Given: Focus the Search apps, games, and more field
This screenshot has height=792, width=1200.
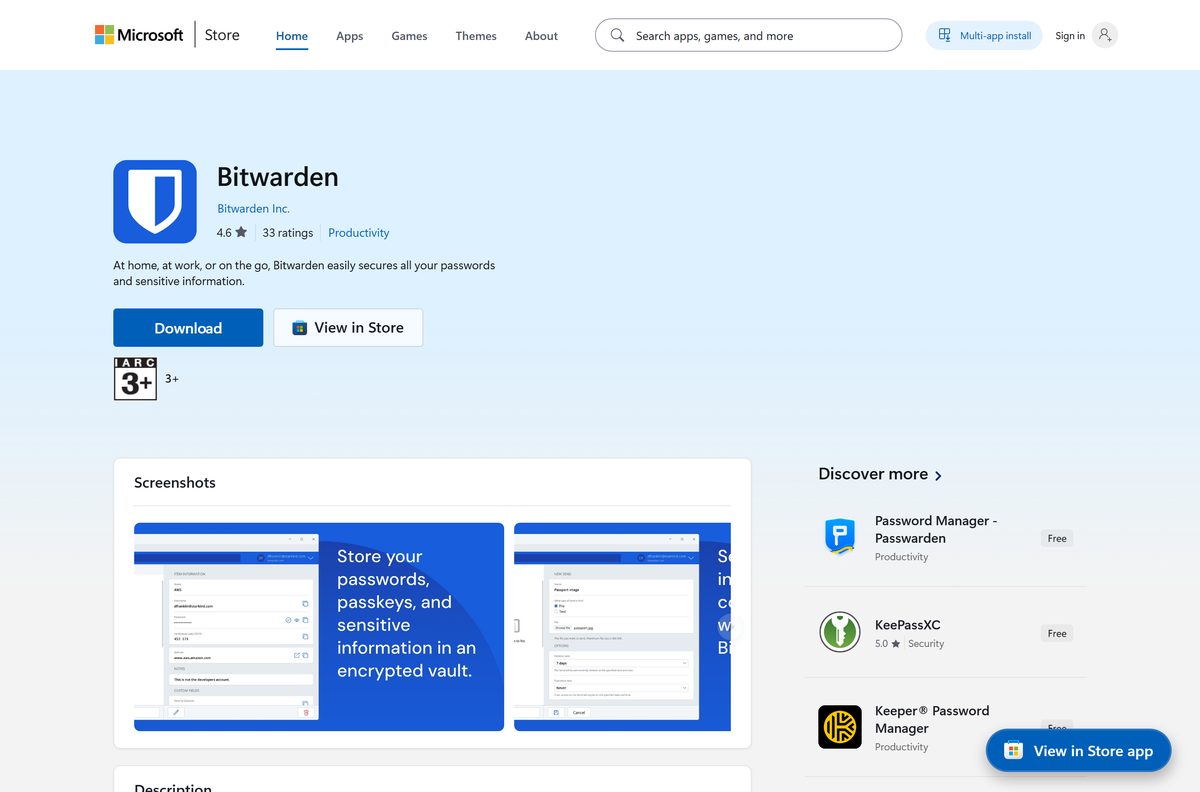Looking at the screenshot, I should tap(748, 35).
